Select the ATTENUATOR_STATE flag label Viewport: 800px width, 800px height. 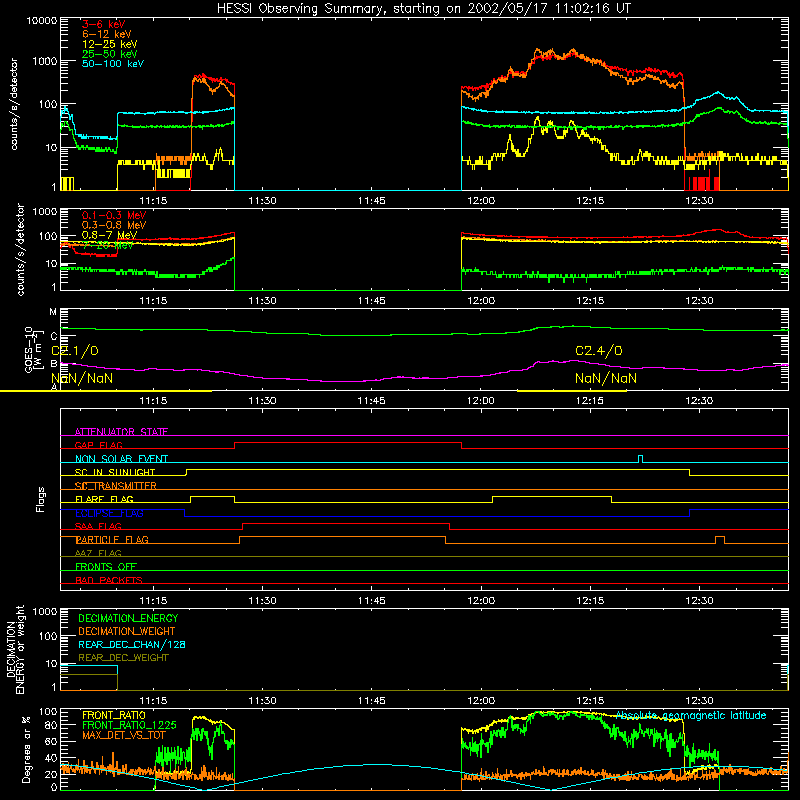121,432
